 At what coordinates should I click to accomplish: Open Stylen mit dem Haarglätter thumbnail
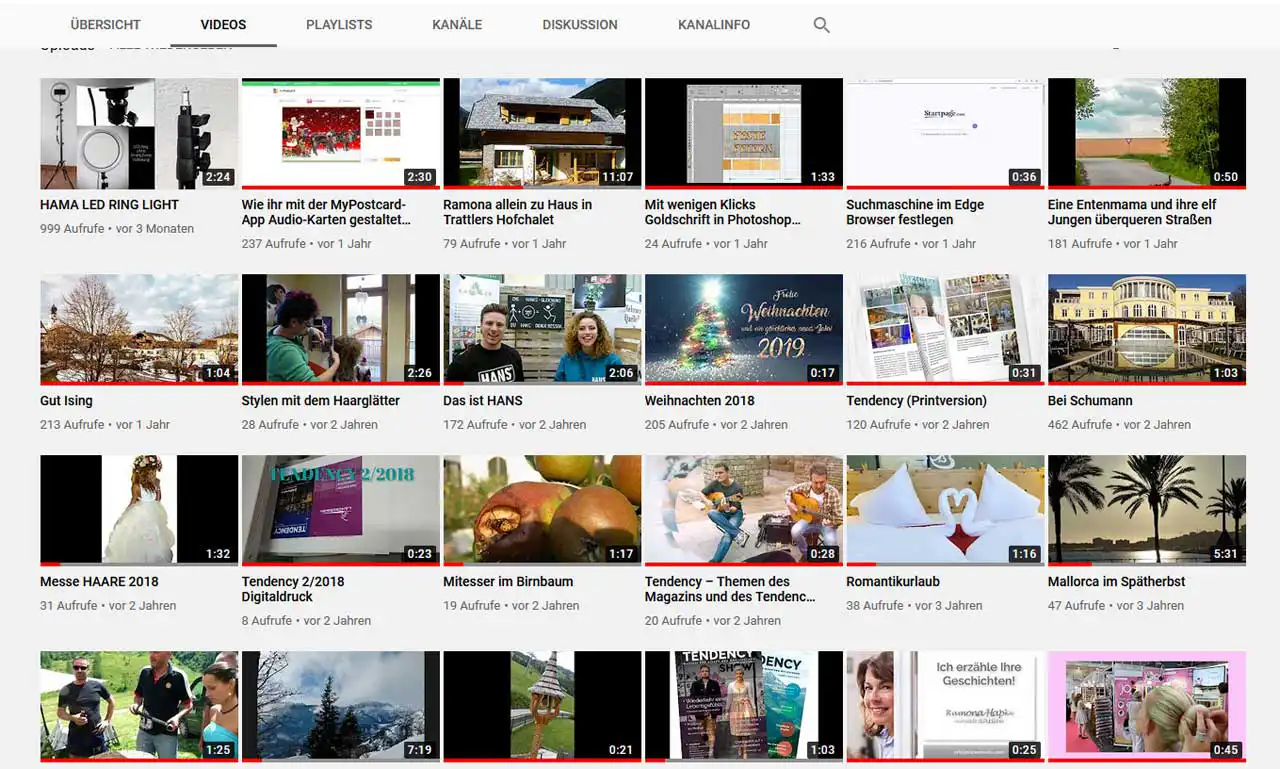341,330
